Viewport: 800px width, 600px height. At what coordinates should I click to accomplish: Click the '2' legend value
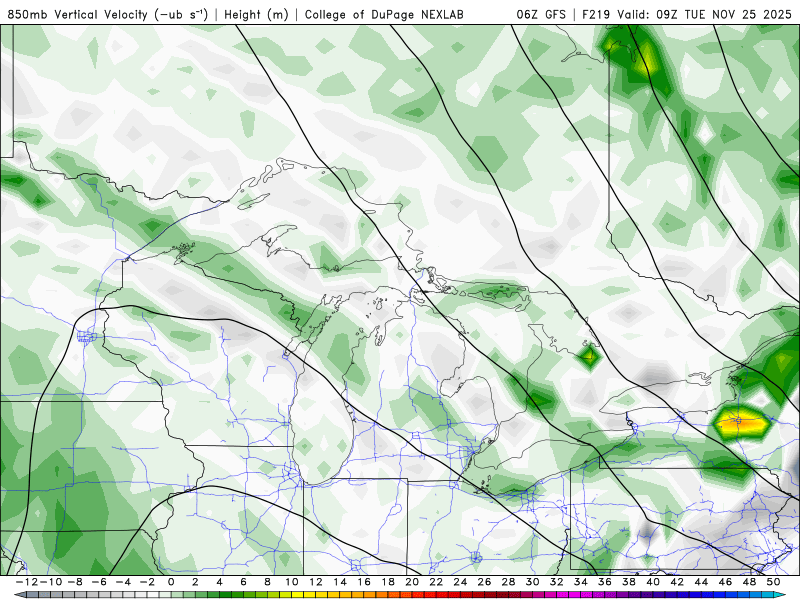point(195,582)
